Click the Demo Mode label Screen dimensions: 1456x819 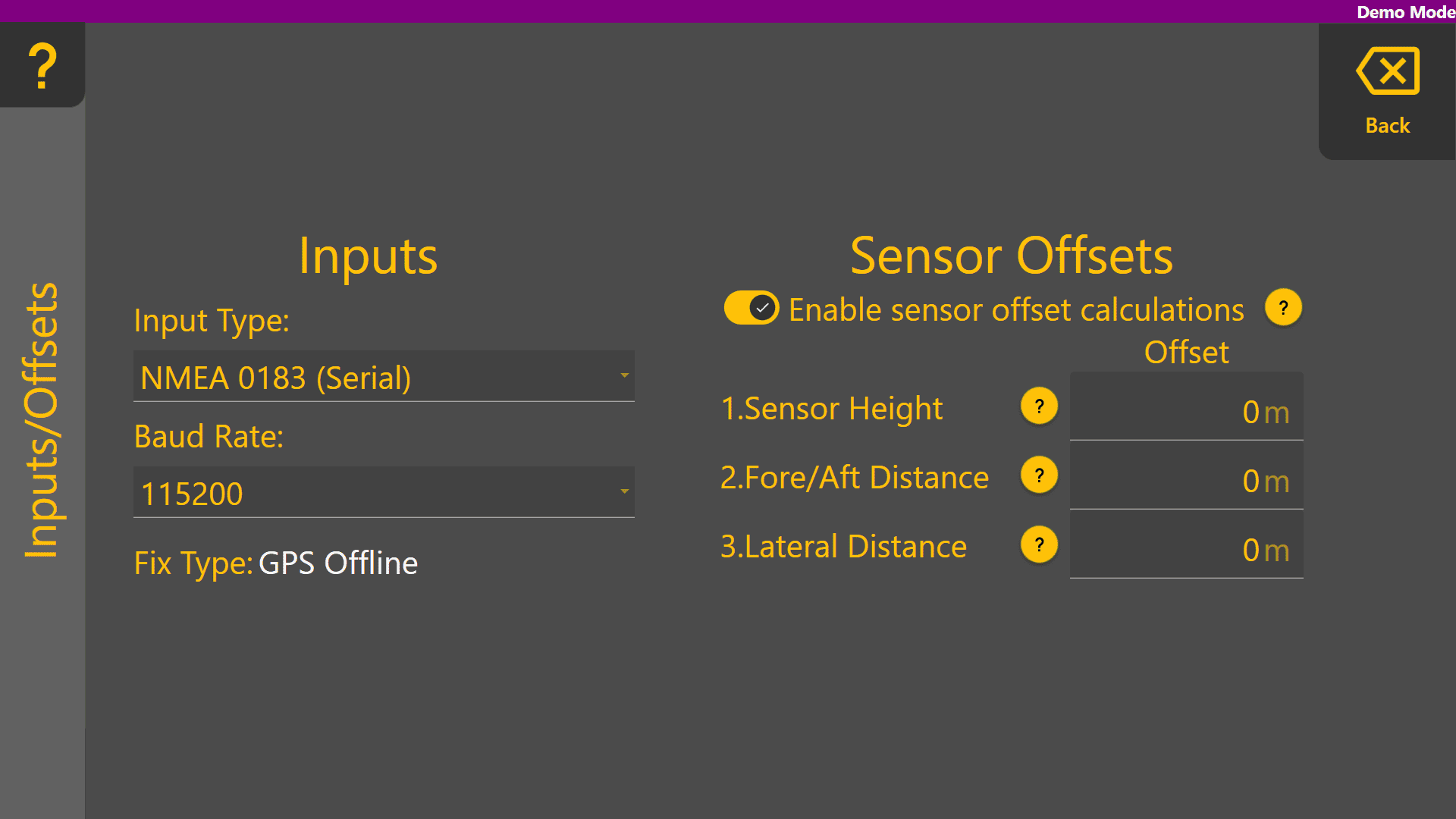pos(1405,12)
